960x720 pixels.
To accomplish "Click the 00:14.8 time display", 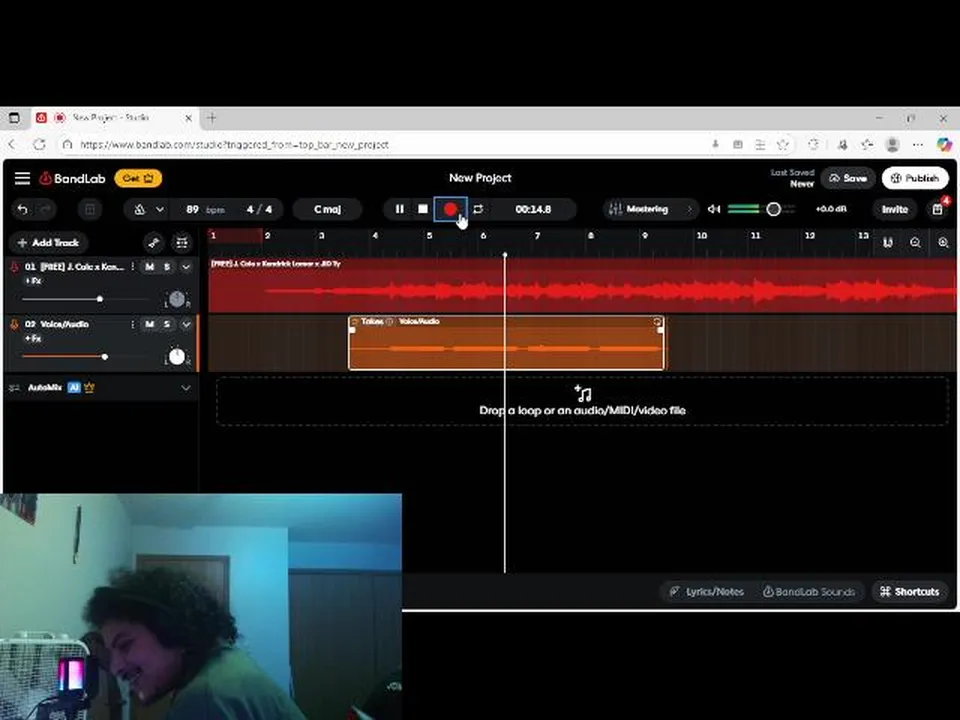I will coord(533,209).
